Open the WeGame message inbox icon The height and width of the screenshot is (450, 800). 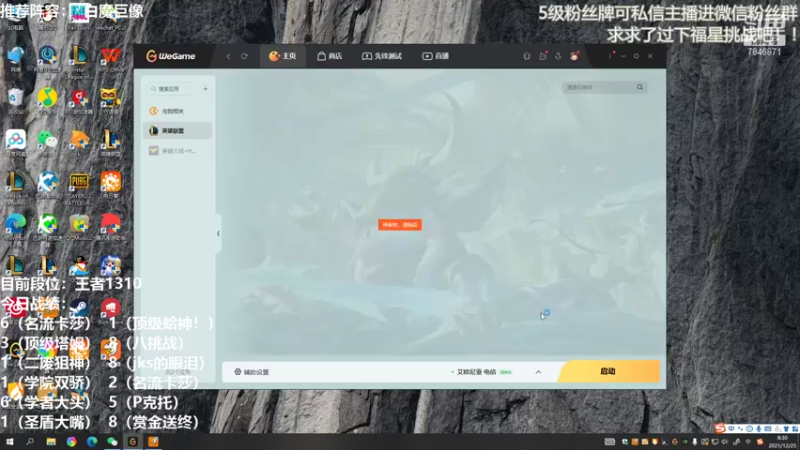543,56
